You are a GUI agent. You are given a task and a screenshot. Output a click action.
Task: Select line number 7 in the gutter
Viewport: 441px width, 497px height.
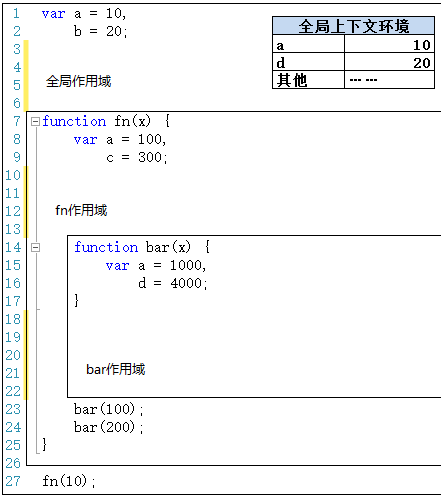17,121
